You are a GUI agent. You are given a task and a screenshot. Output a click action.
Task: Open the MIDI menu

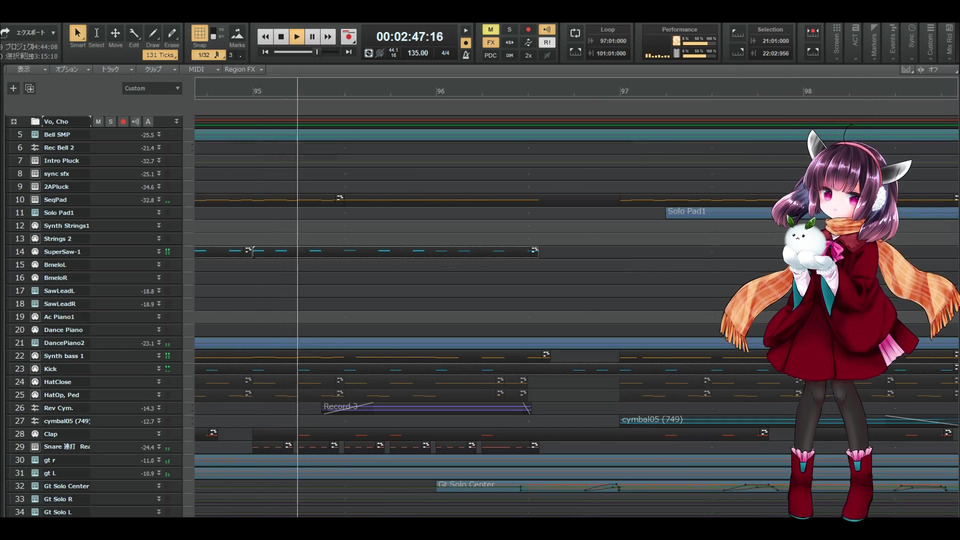coord(202,69)
